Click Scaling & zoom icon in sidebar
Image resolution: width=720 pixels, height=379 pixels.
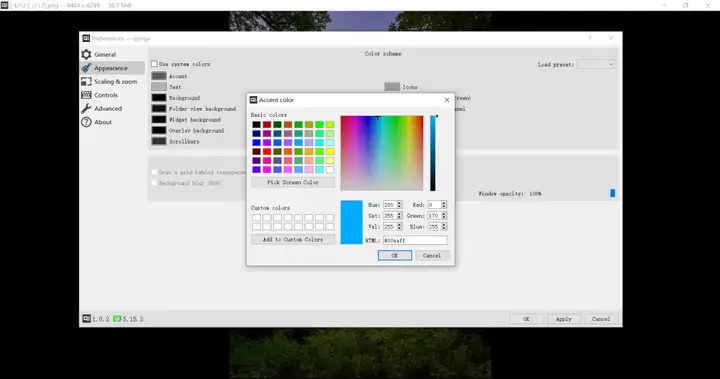(86, 82)
